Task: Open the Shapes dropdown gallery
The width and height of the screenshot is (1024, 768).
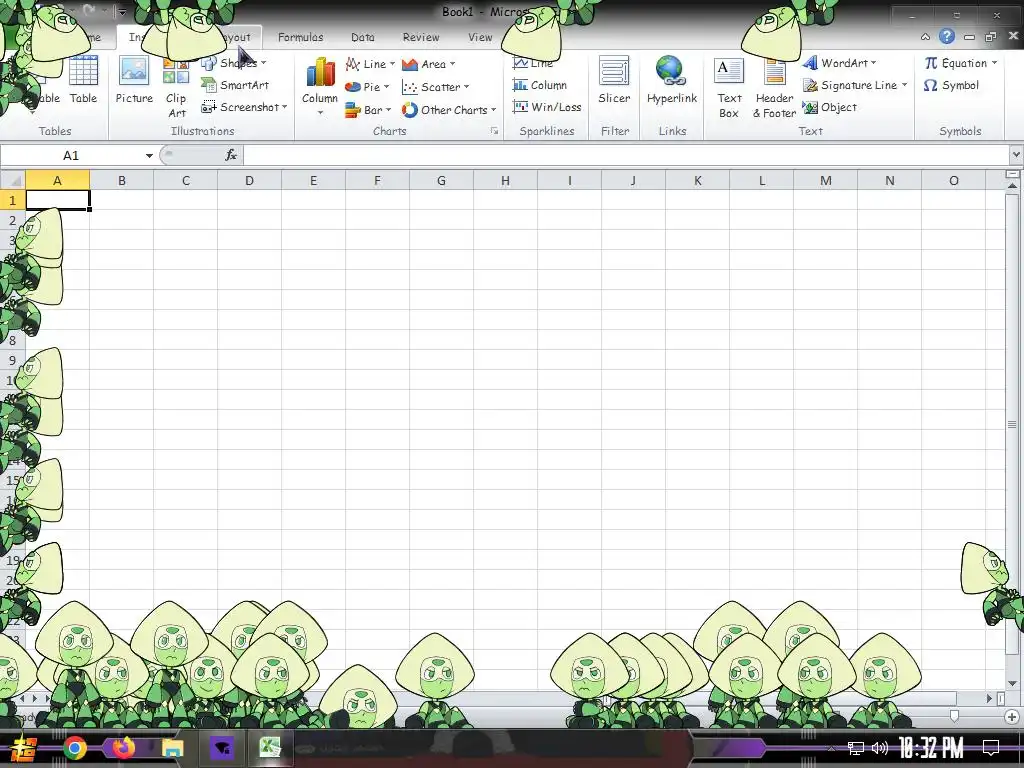Action: [x=234, y=63]
